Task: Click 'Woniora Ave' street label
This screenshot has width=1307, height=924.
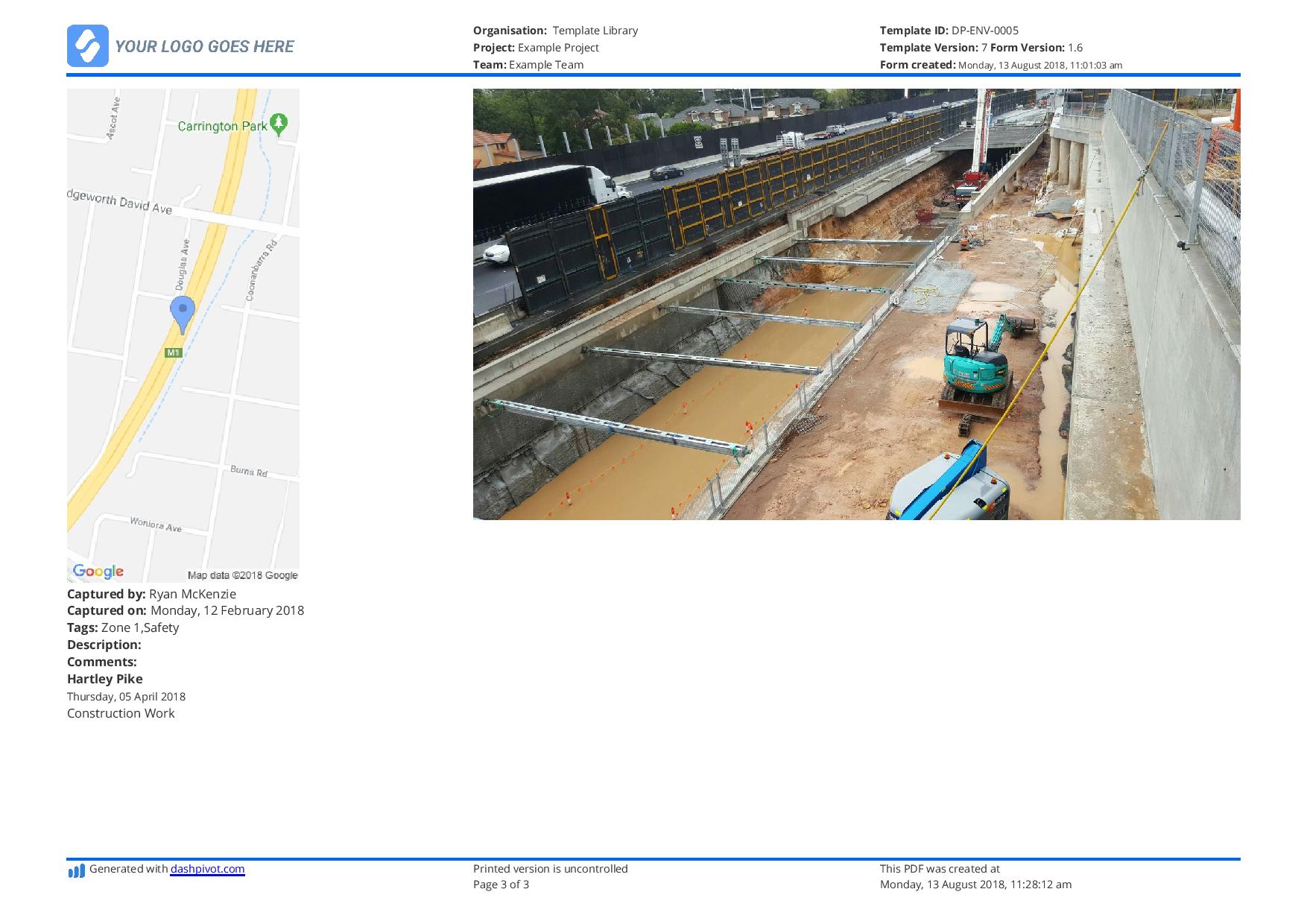Action: click(x=156, y=524)
